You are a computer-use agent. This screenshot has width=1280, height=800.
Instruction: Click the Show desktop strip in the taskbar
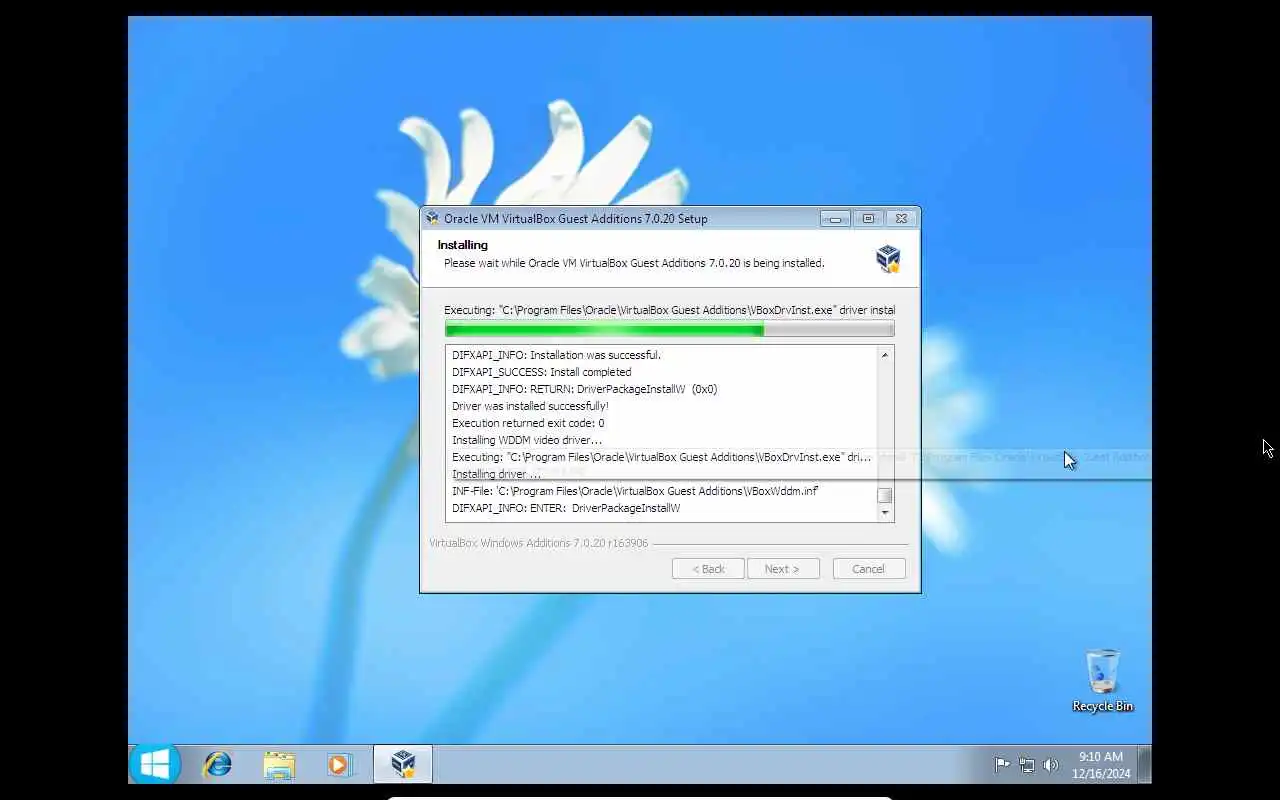click(x=1145, y=764)
